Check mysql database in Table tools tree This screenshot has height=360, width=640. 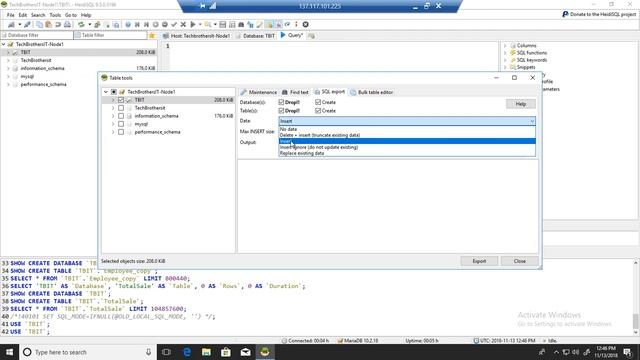(121, 124)
